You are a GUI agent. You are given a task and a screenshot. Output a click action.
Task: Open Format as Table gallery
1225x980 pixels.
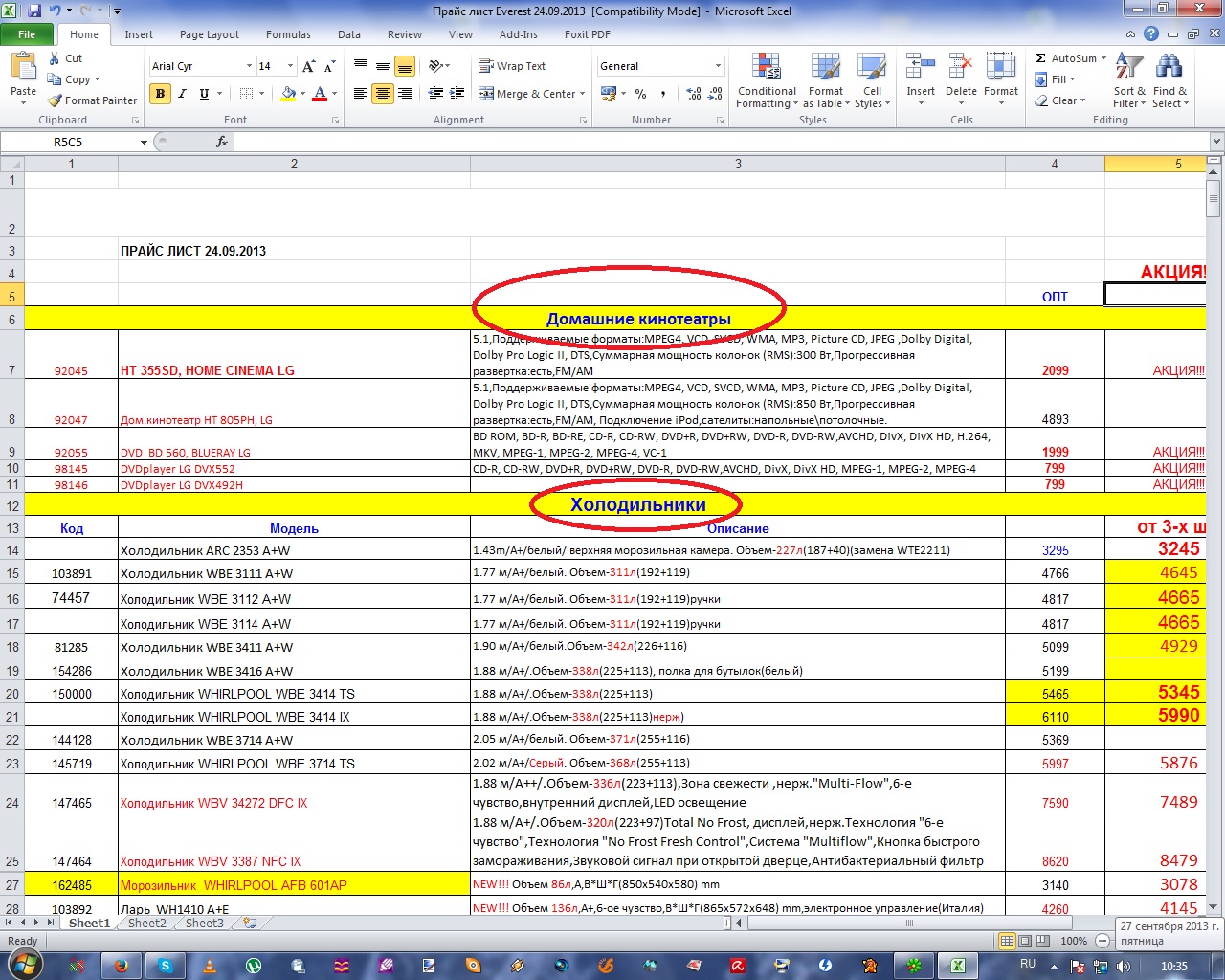coord(826,80)
